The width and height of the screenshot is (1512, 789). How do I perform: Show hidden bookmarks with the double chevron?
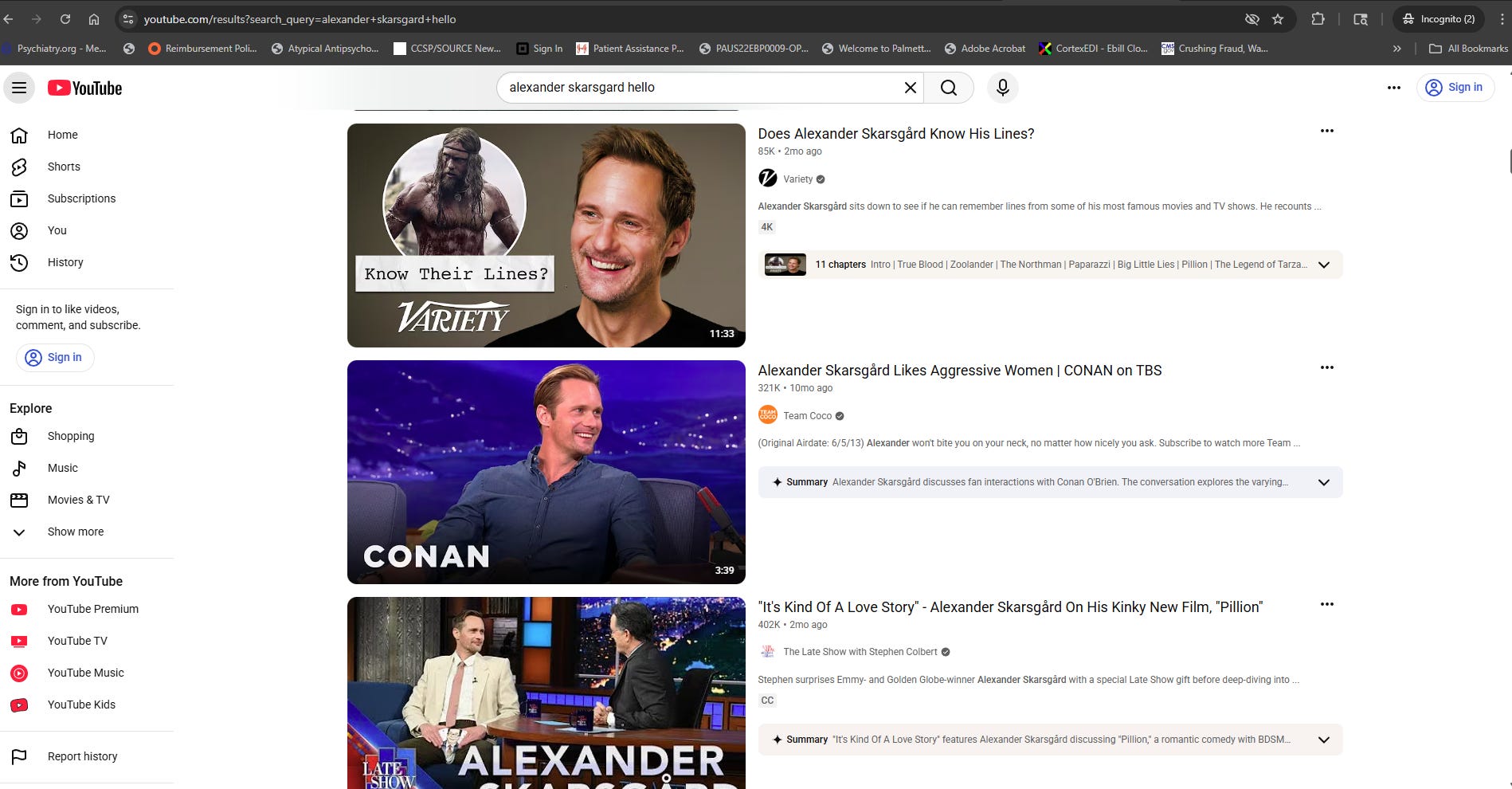click(1396, 49)
